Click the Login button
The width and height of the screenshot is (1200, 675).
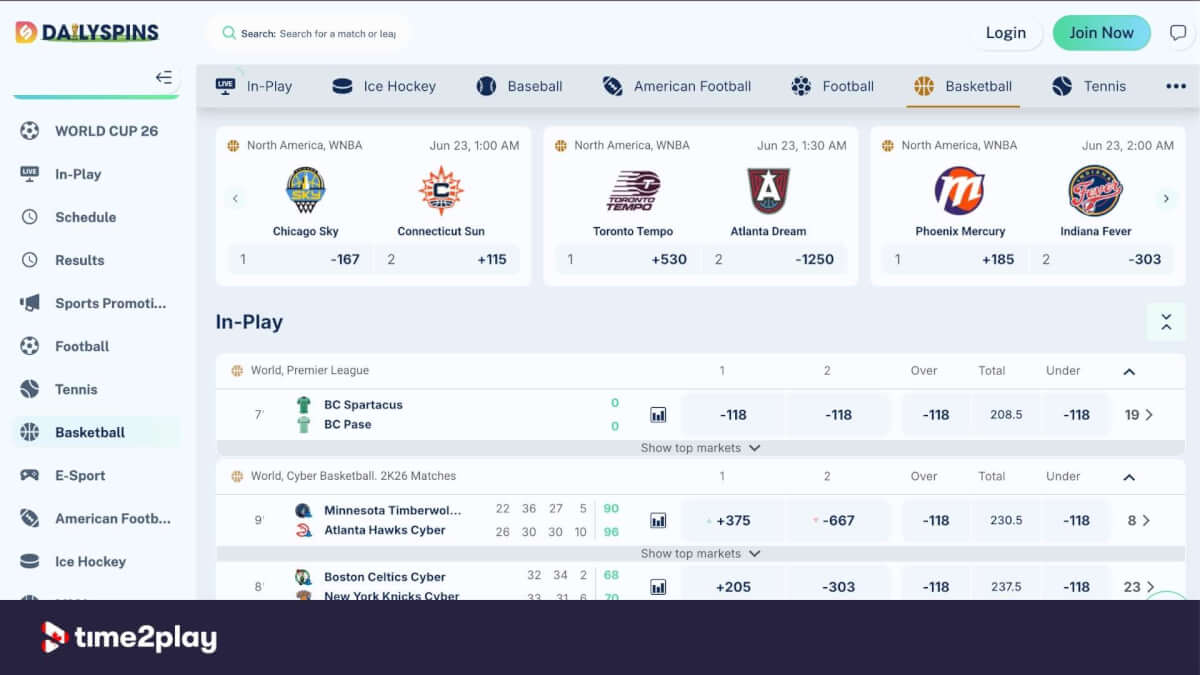[1006, 33]
